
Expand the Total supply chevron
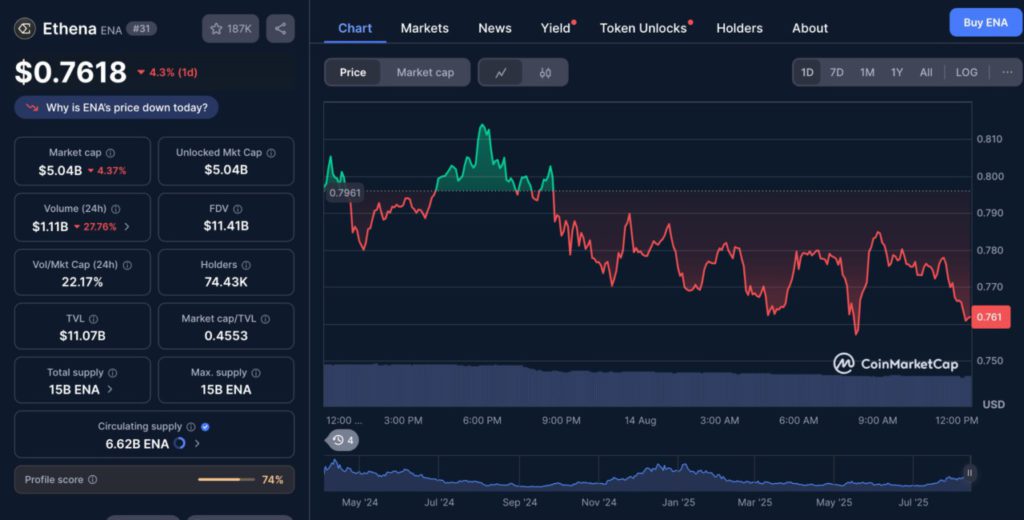(x=110, y=389)
